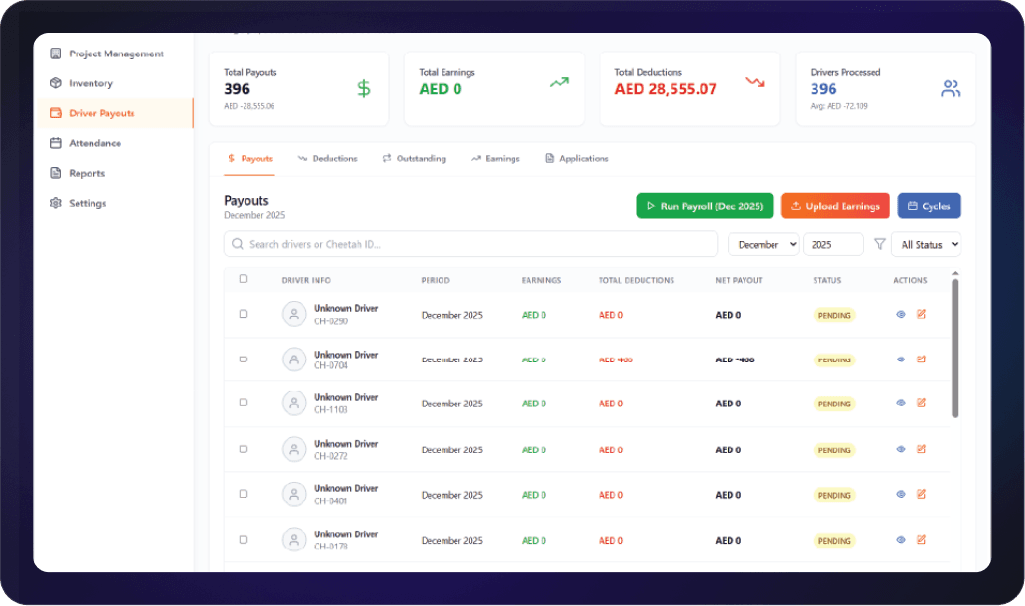Click the Upload Earnings button
This screenshot has height=606, width=1025.
[835, 206]
